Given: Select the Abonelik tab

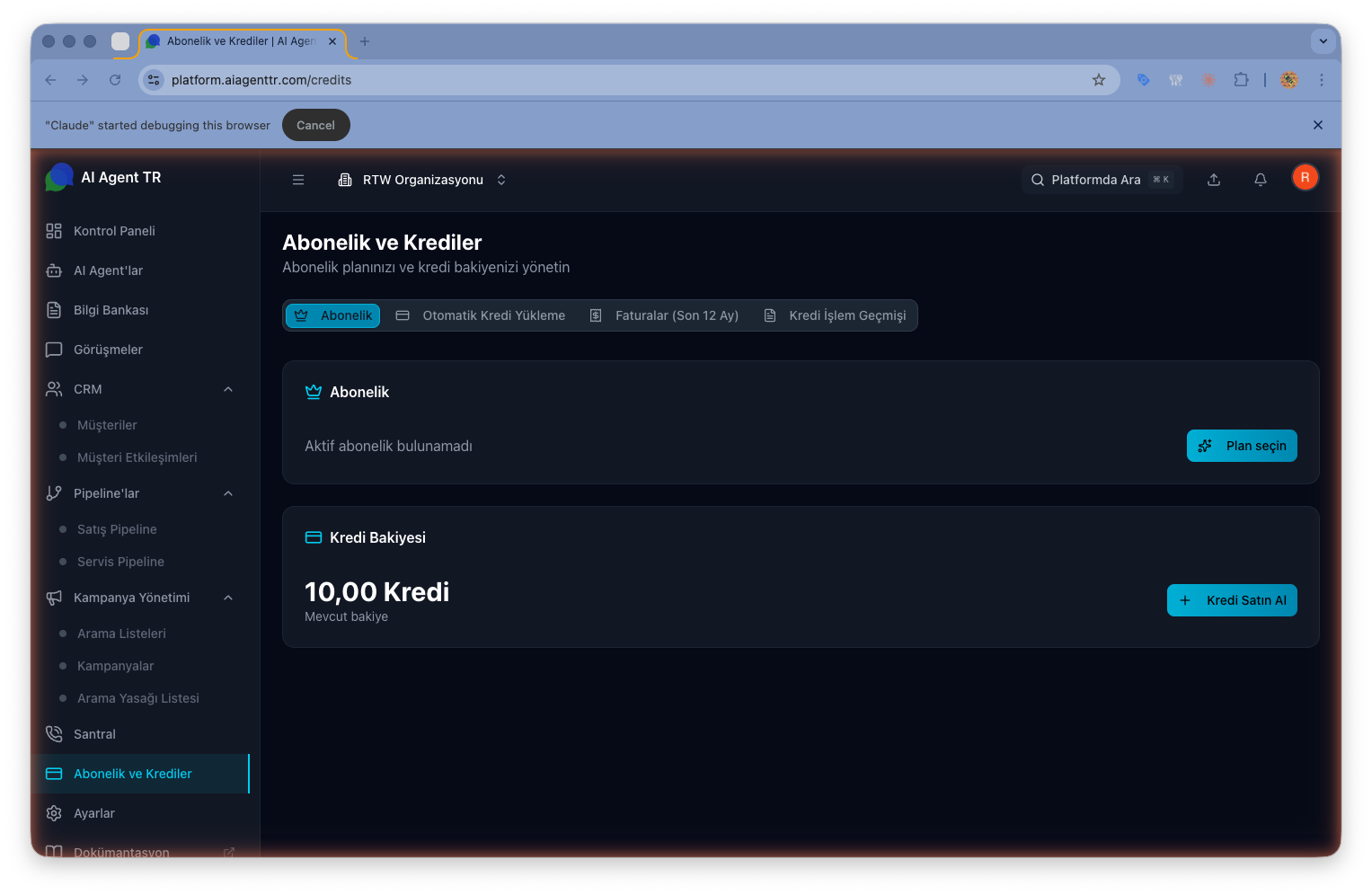Looking at the screenshot, I should (x=332, y=315).
